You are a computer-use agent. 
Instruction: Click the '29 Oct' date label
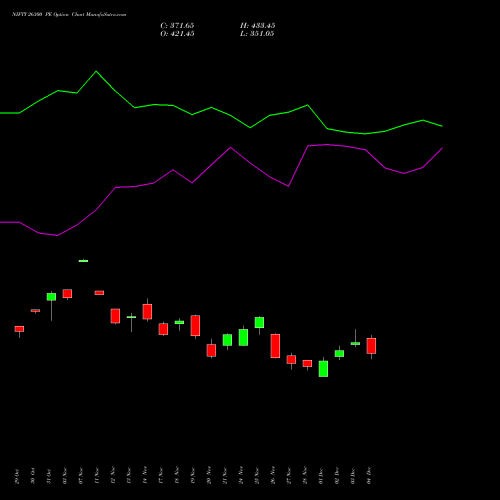tap(17, 476)
